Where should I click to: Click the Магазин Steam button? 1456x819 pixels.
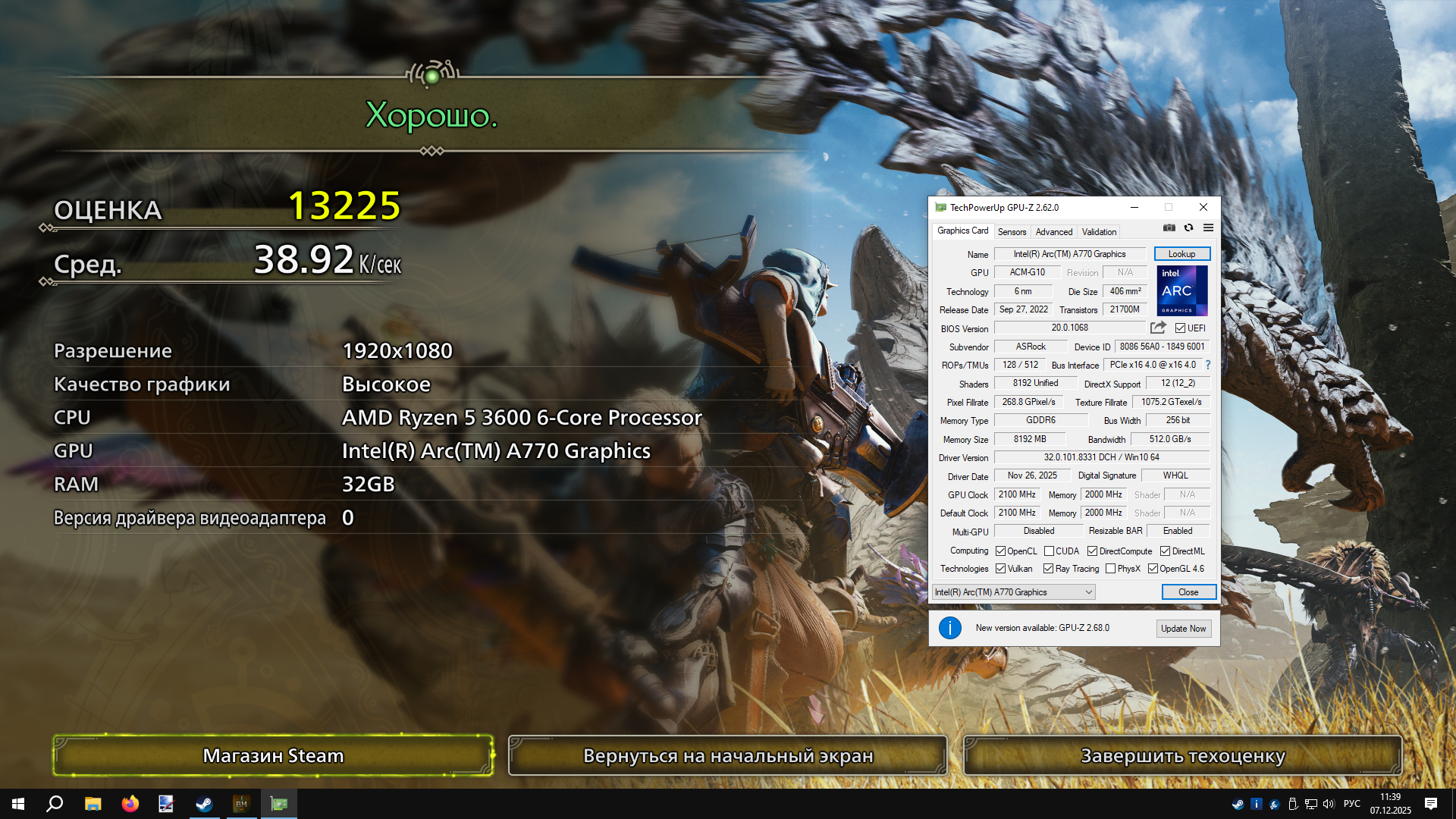(273, 756)
